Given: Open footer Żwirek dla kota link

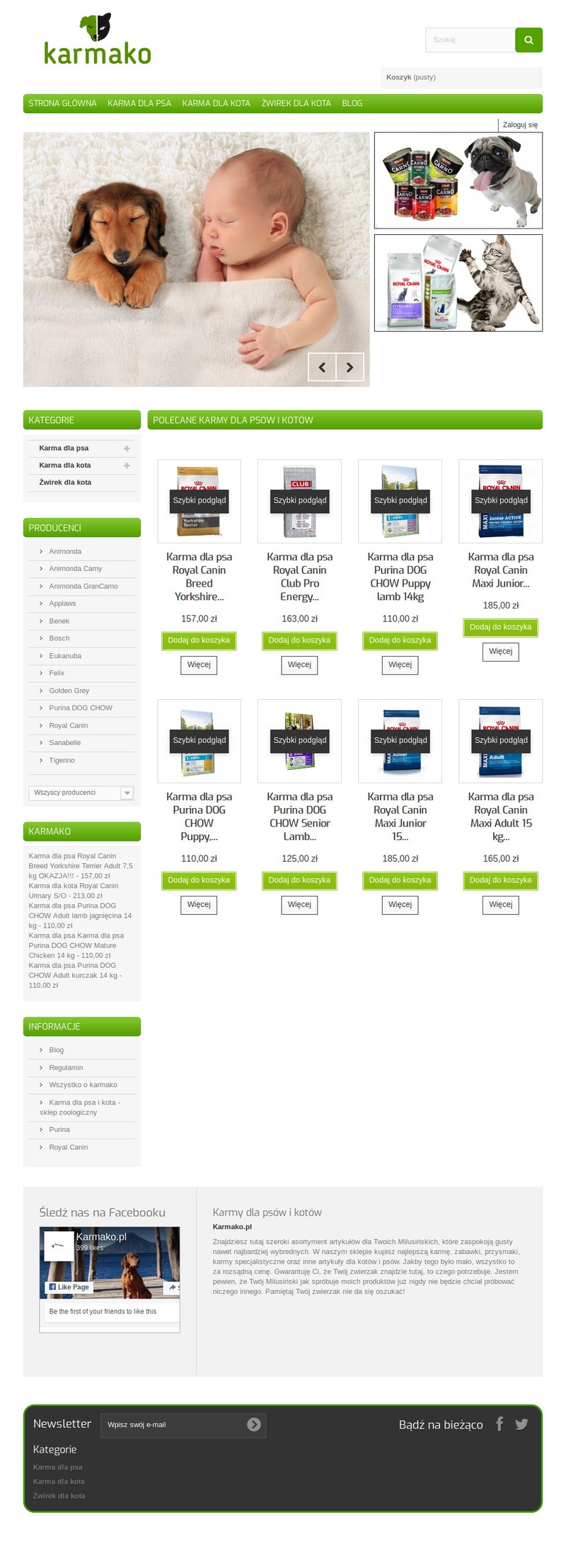Looking at the screenshot, I should (x=59, y=1496).
